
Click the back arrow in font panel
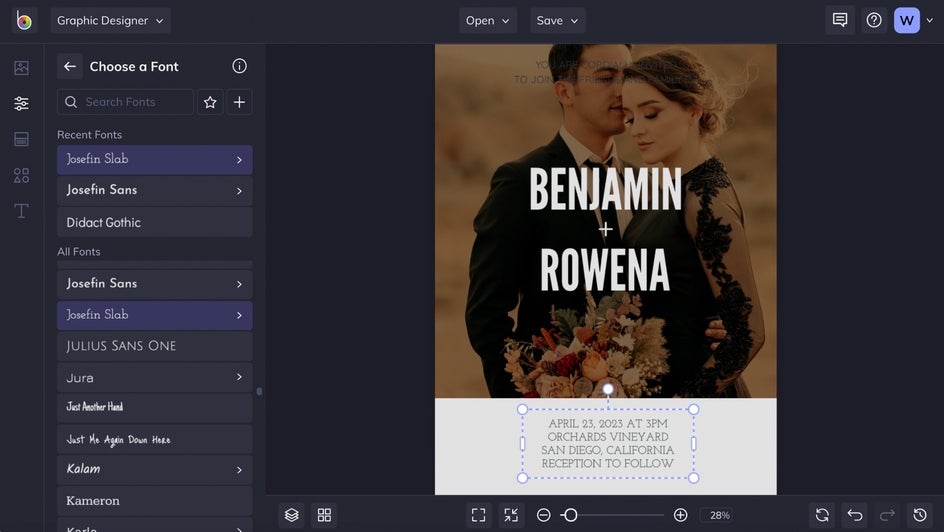[x=70, y=66]
